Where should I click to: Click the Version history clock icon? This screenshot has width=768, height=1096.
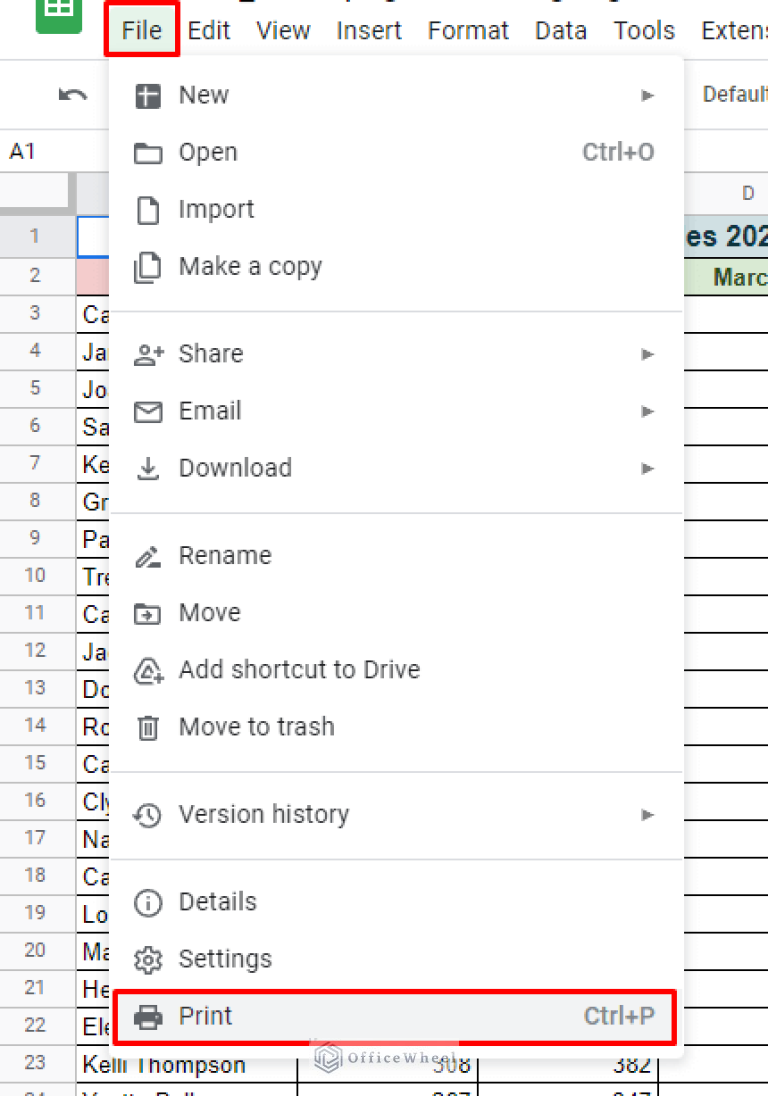tap(148, 815)
